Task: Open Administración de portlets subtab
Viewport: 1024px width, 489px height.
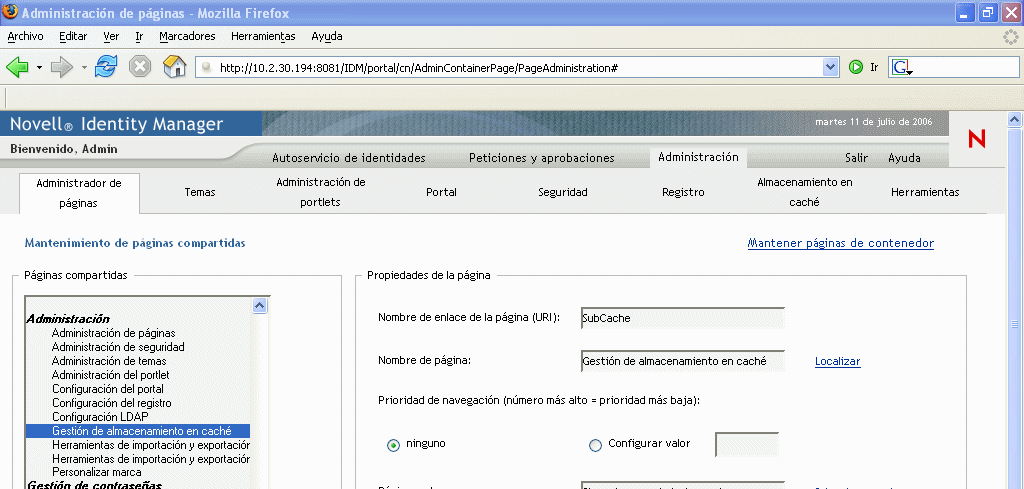Action: tap(321, 192)
